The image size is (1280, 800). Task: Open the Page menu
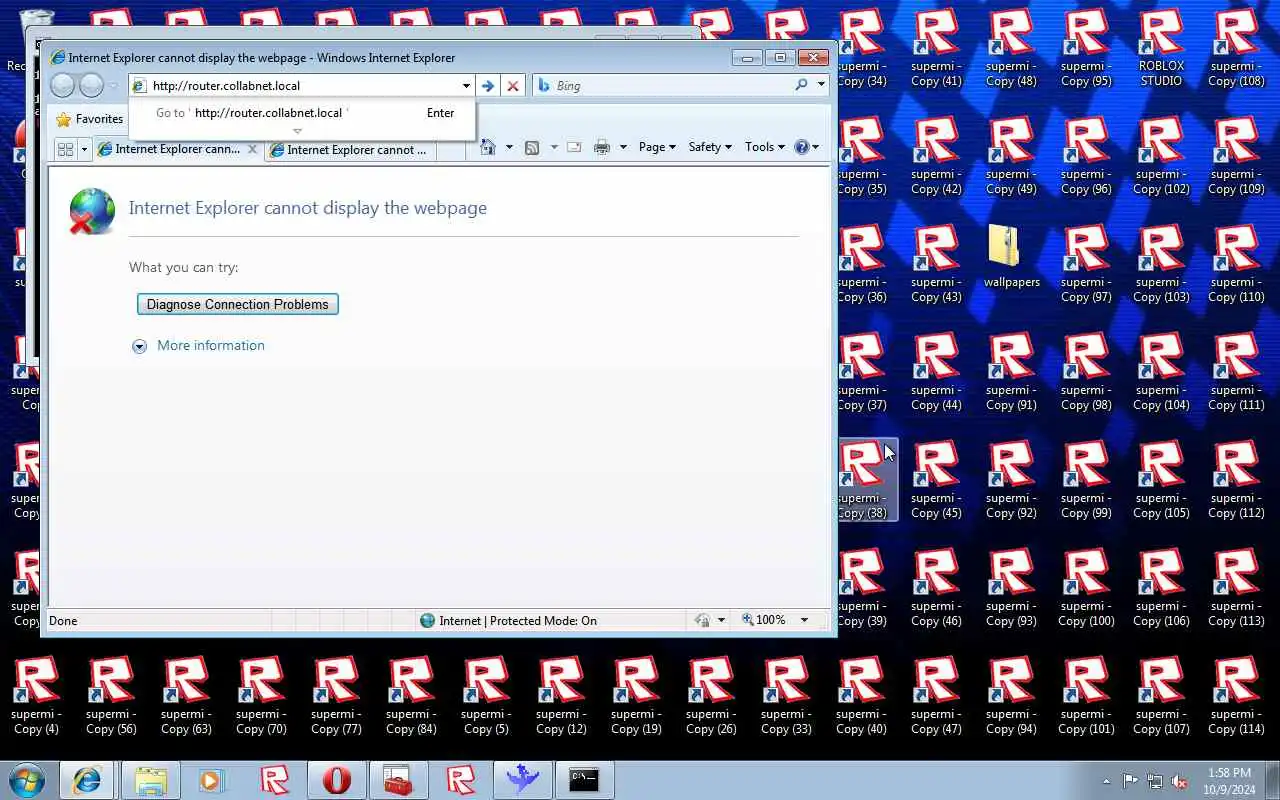click(x=657, y=147)
